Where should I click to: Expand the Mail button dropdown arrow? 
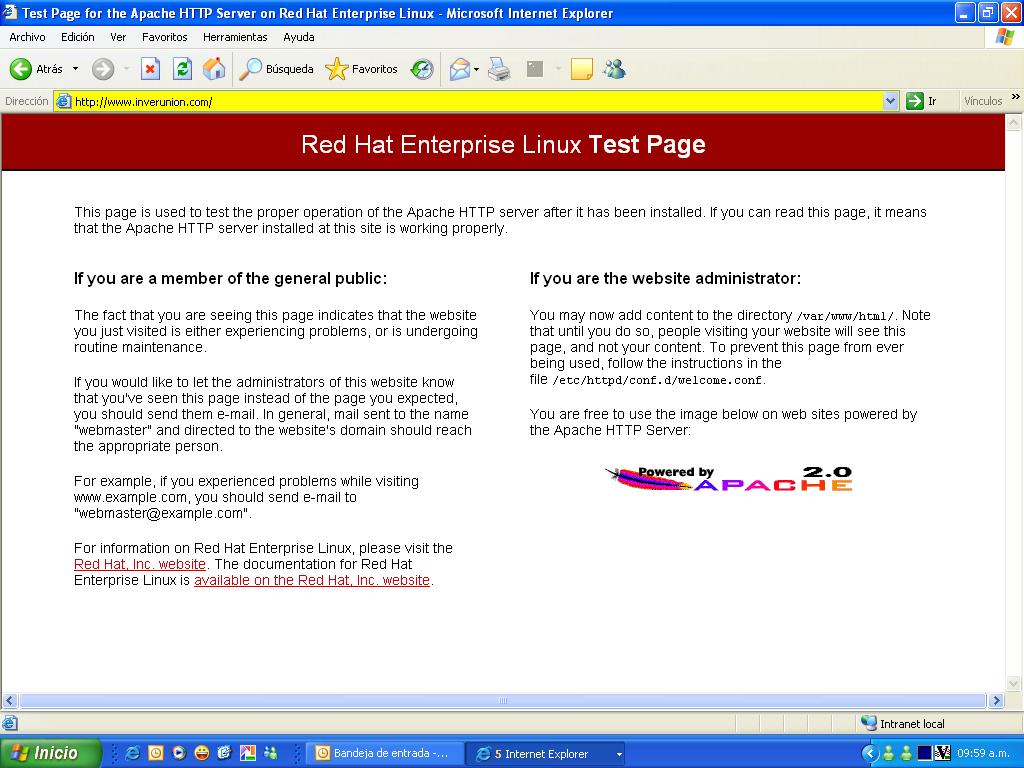coord(477,69)
